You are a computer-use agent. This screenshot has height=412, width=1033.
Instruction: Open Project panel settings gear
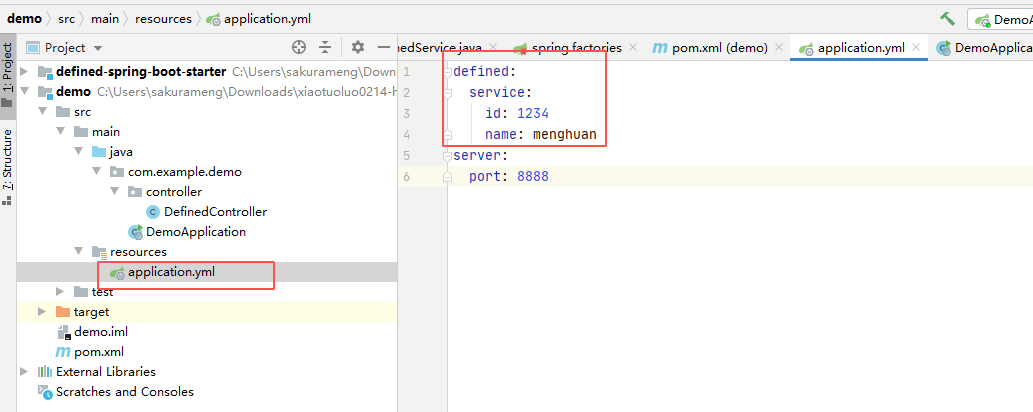click(x=358, y=47)
